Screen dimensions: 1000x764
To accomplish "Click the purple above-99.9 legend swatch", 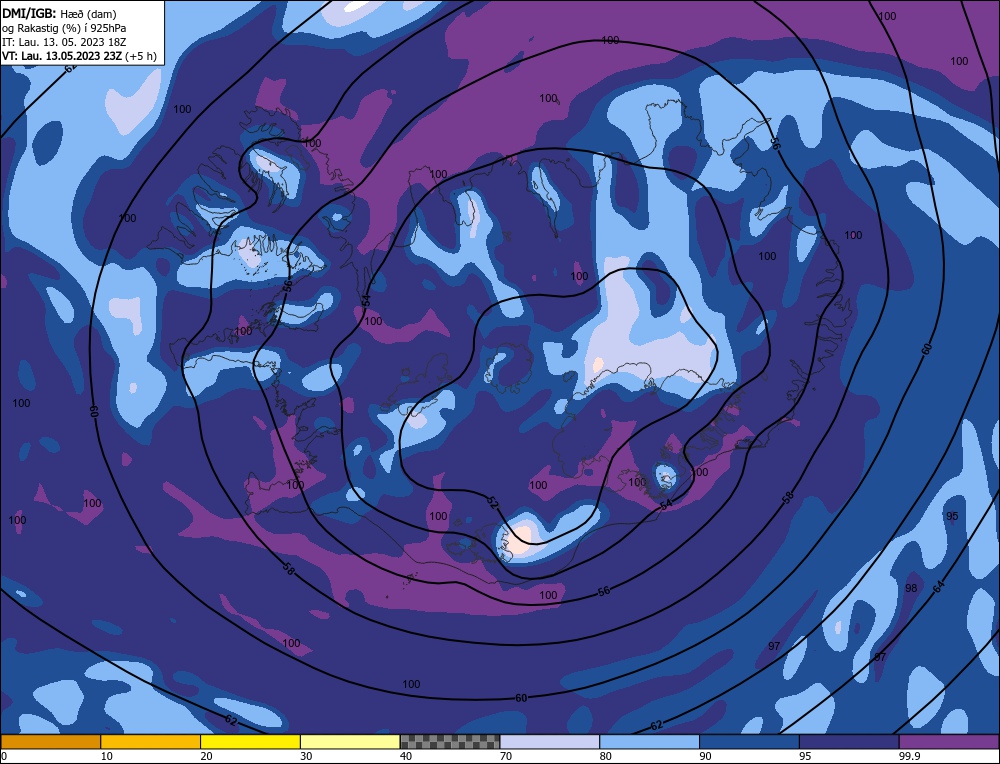I will pos(949,742).
